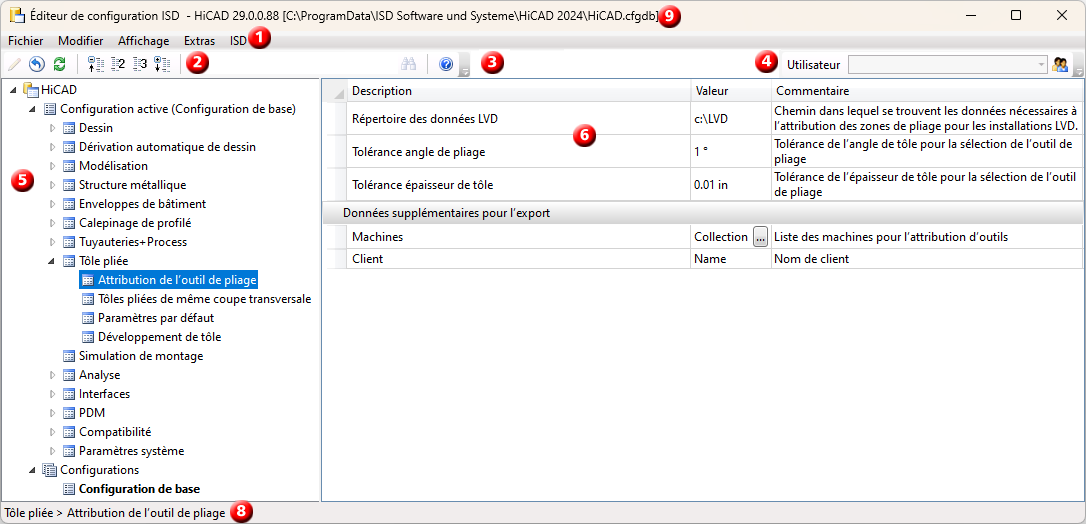Click Répertoire des données LVD description
This screenshot has width=1086, height=524.
(518, 118)
